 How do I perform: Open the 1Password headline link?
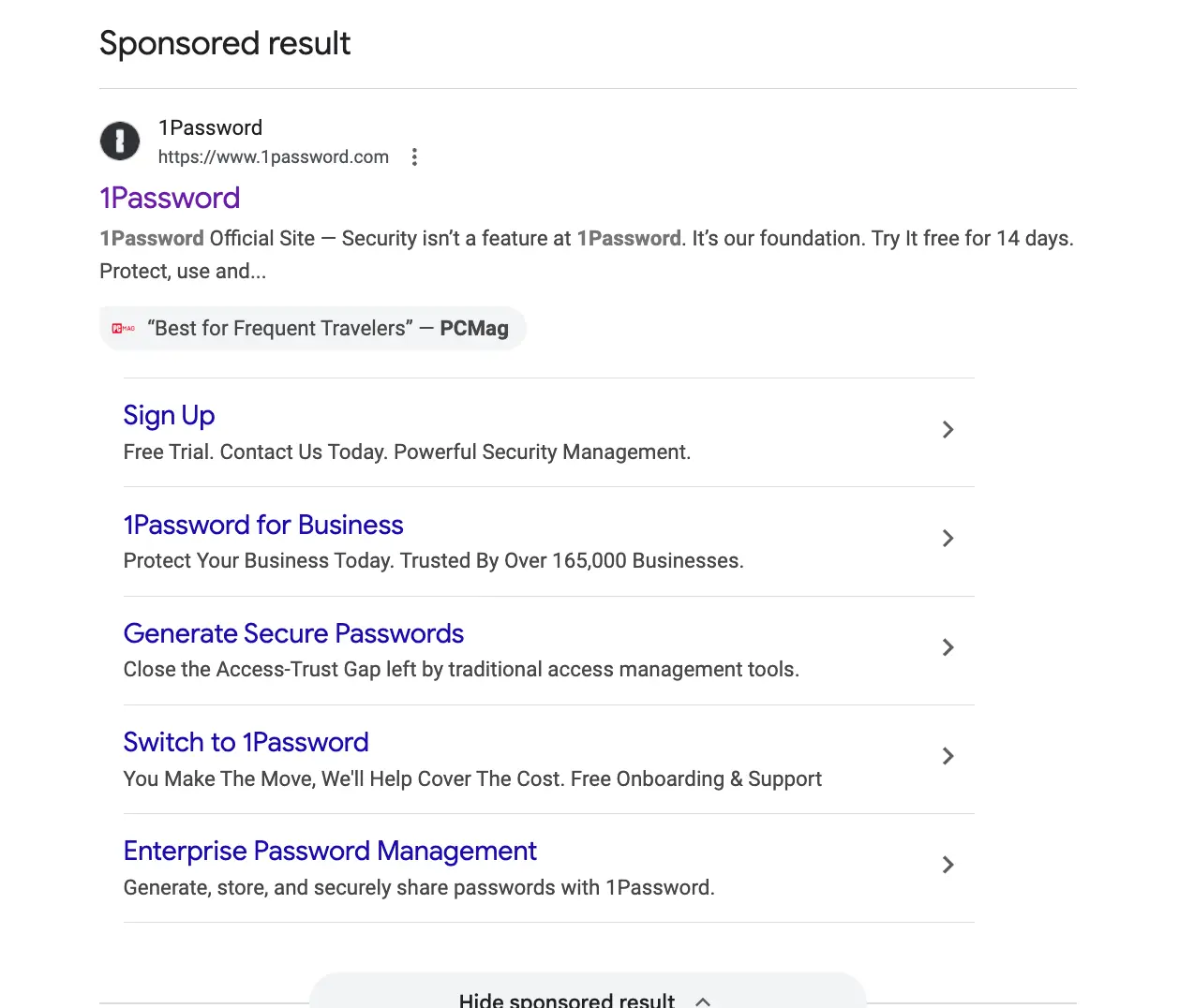pos(170,198)
